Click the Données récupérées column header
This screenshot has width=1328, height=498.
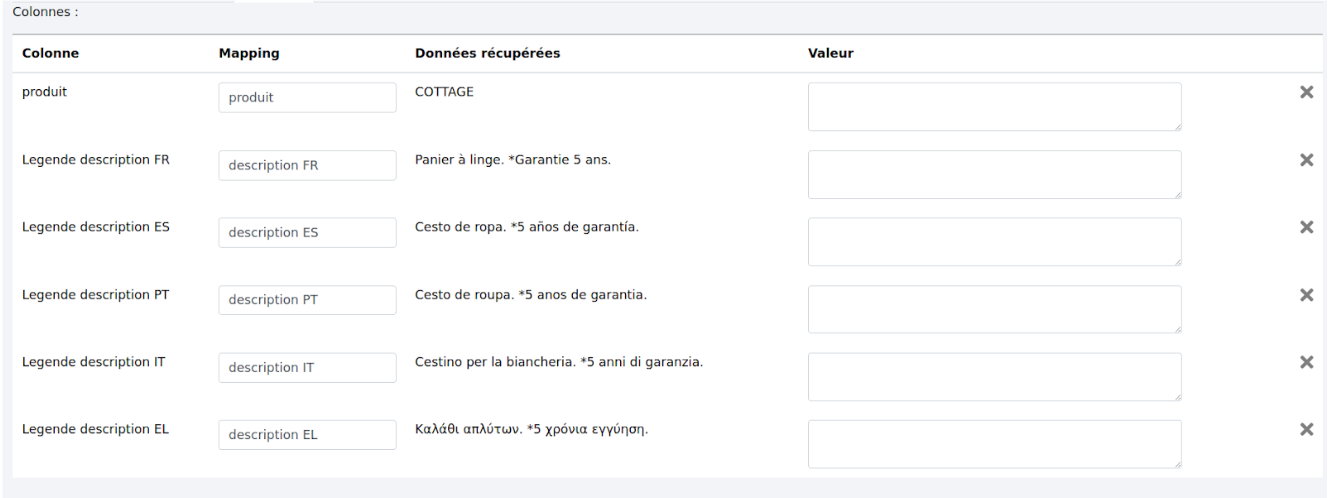487,54
